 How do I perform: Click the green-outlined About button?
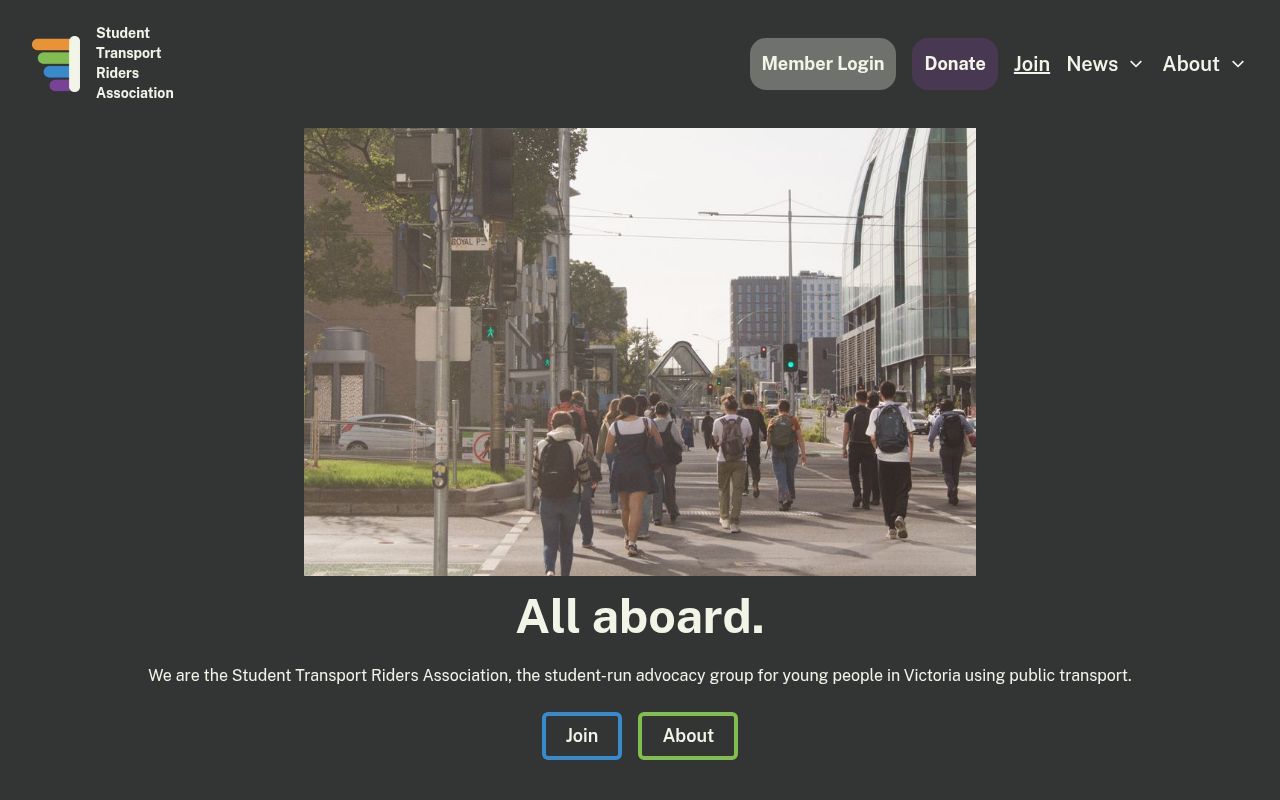click(x=688, y=736)
